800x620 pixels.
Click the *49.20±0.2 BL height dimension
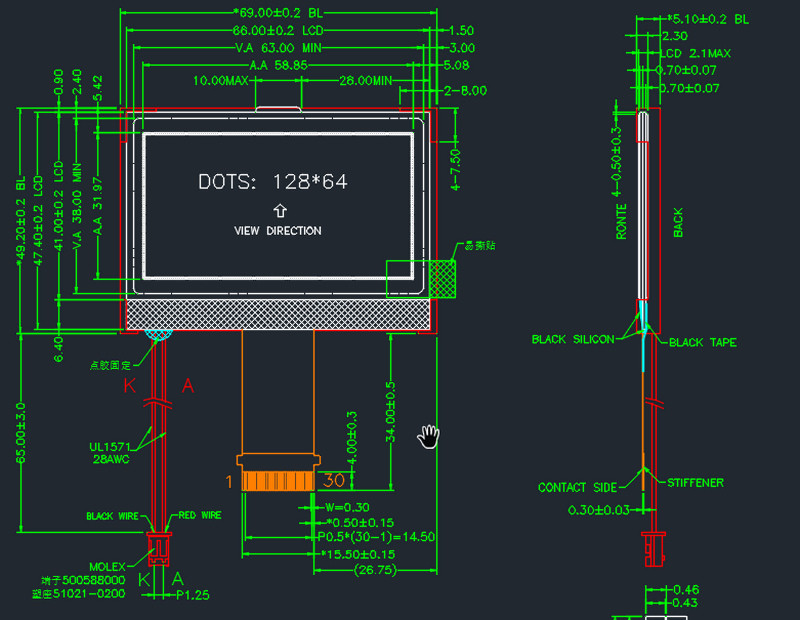coord(20,222)
